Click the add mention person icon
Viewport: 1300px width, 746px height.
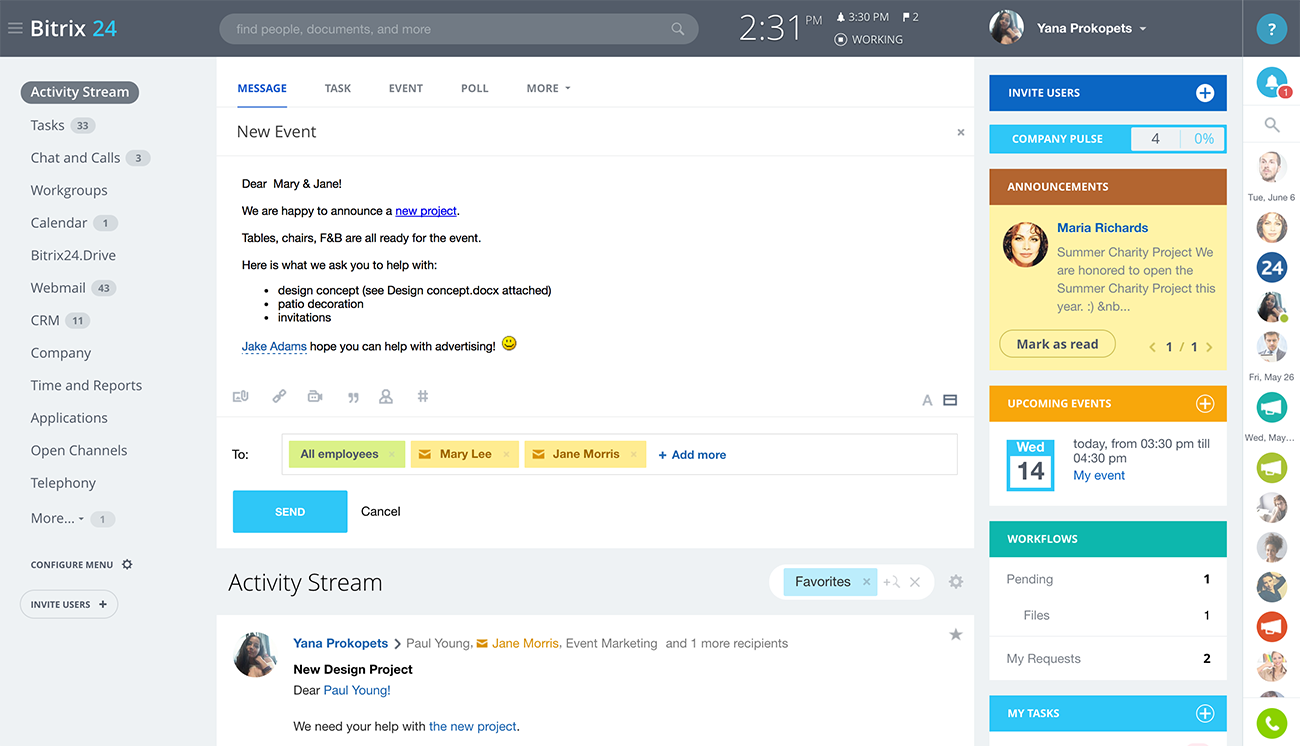pos(386,397)
